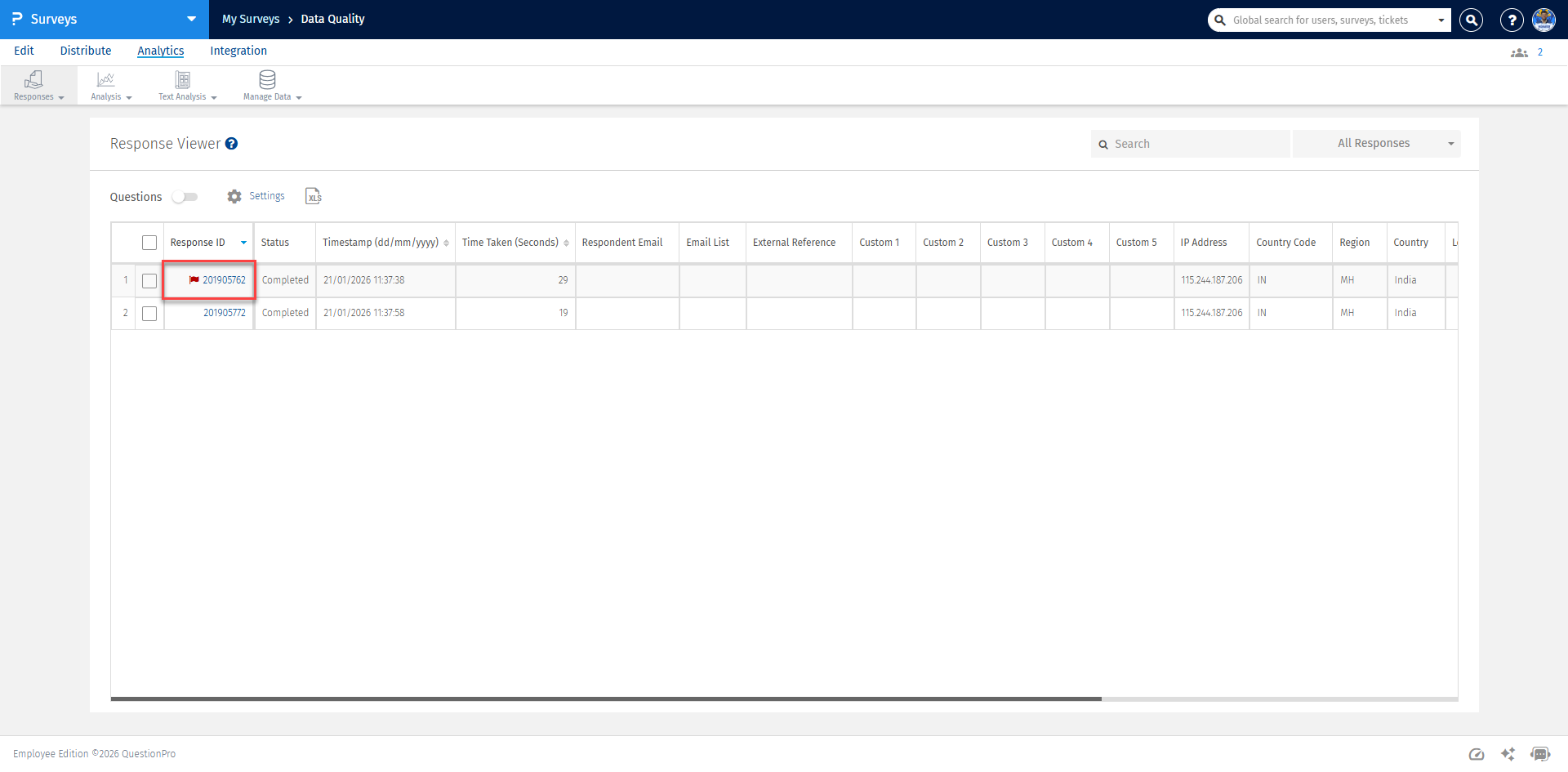Switch to the Distribute tab
The image size is (1568, 772).
click(x=85, y=51)
